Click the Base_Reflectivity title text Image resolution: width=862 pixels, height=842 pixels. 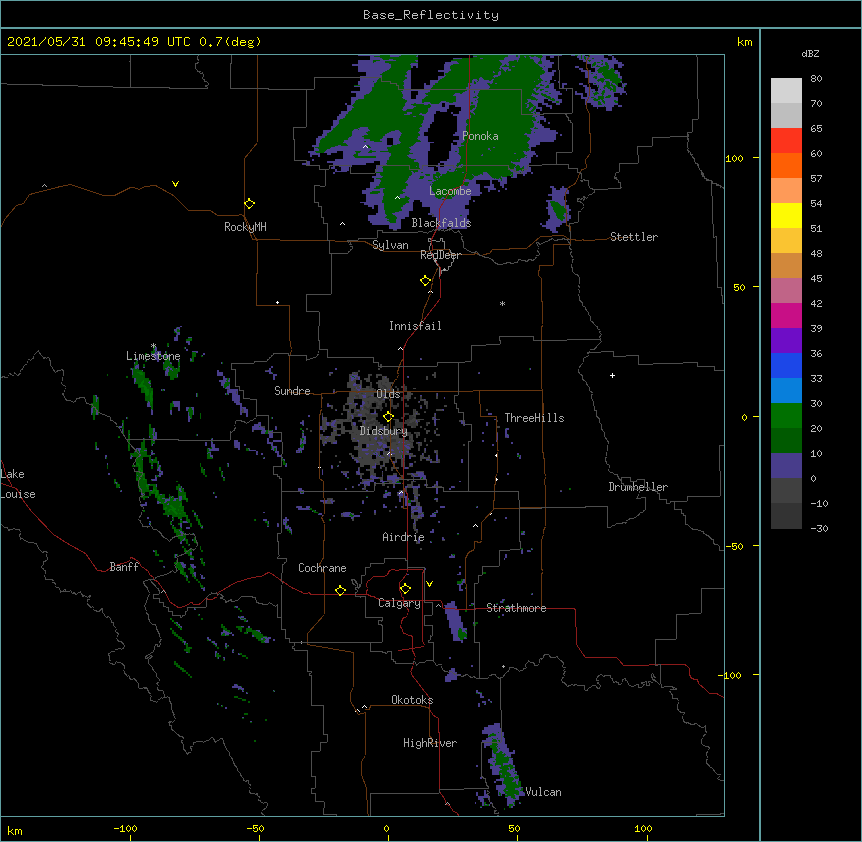[431, 15]
